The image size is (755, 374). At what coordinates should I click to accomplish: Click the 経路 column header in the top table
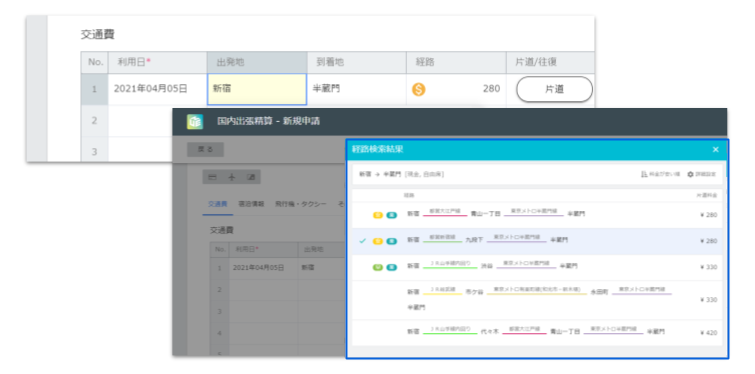point(456,63)
